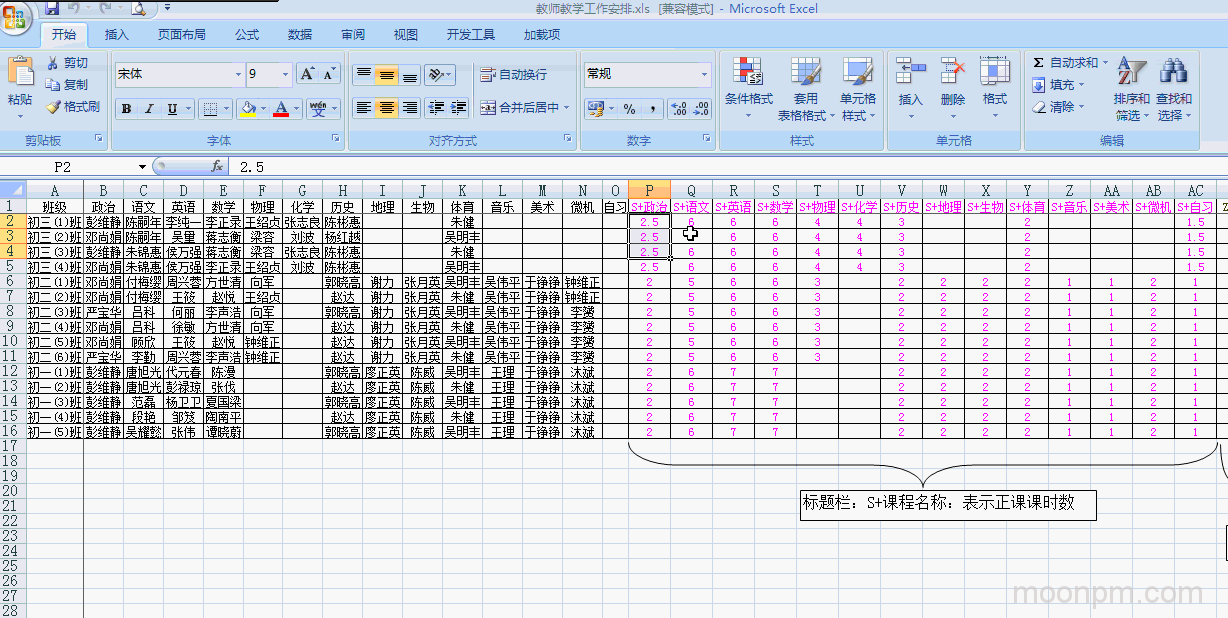Click the Cut (剪切) scissors icon
The height and width of the screenshot is (618, 1228).
click(53, 63)
